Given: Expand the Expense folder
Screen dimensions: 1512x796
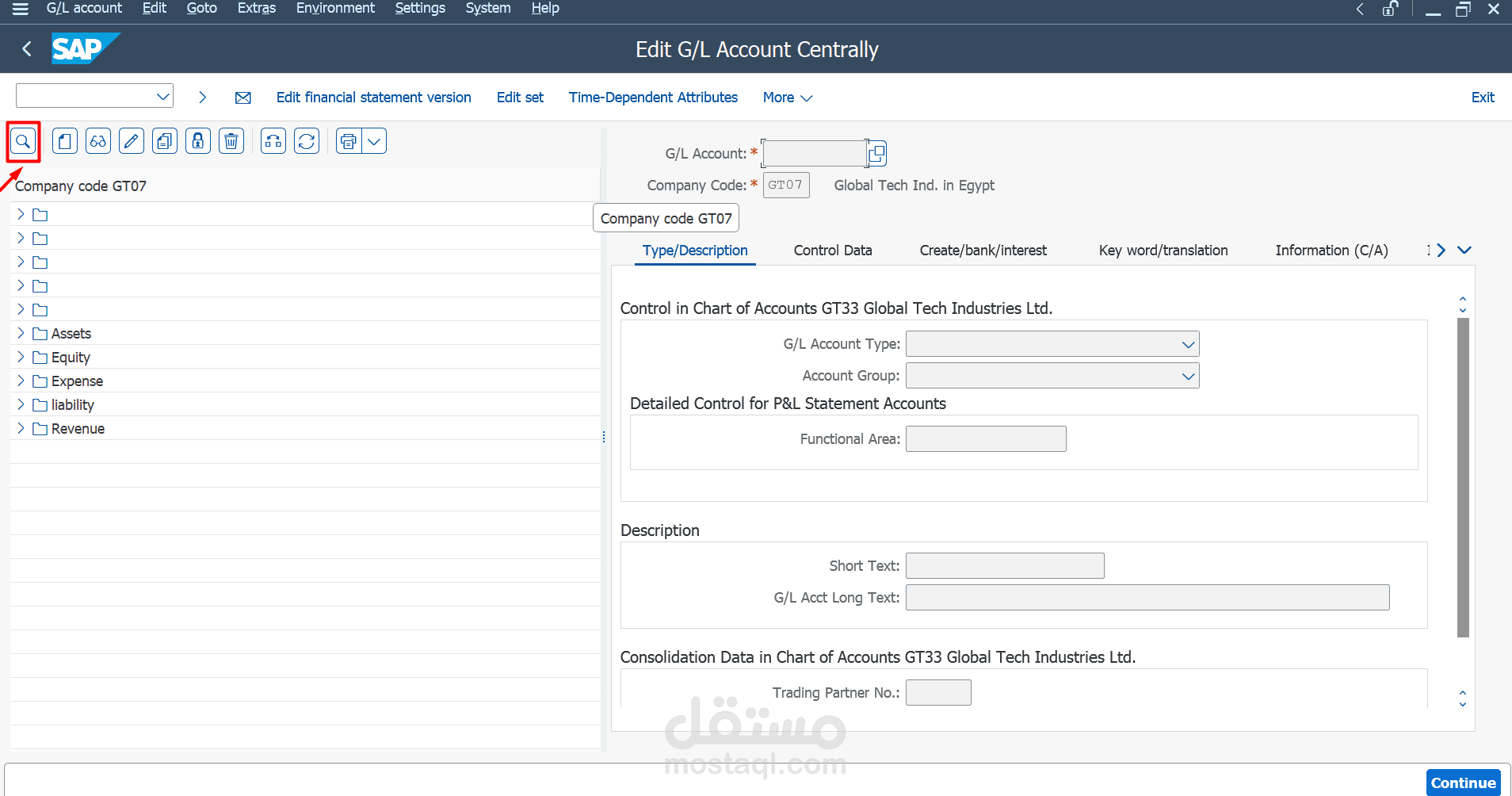Looking at the screenshot, I should point(21,381).
